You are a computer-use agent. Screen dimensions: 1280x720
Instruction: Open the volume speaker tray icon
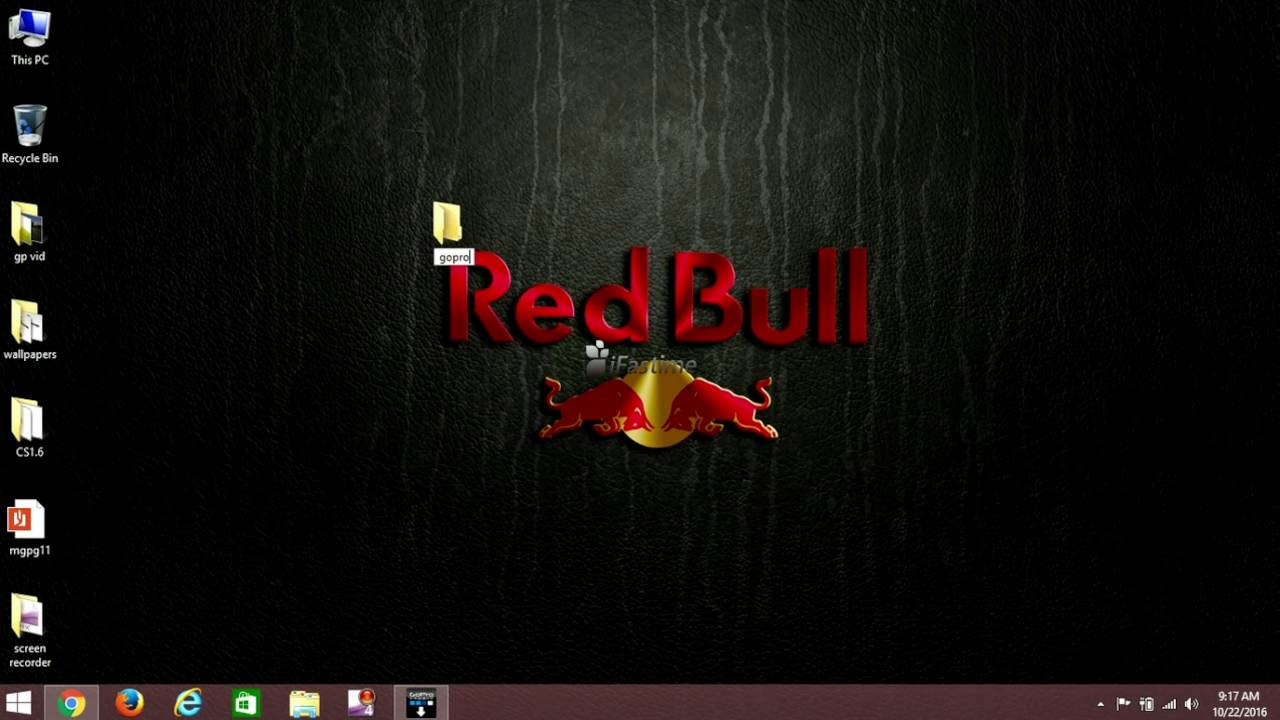click(1191, 704)
